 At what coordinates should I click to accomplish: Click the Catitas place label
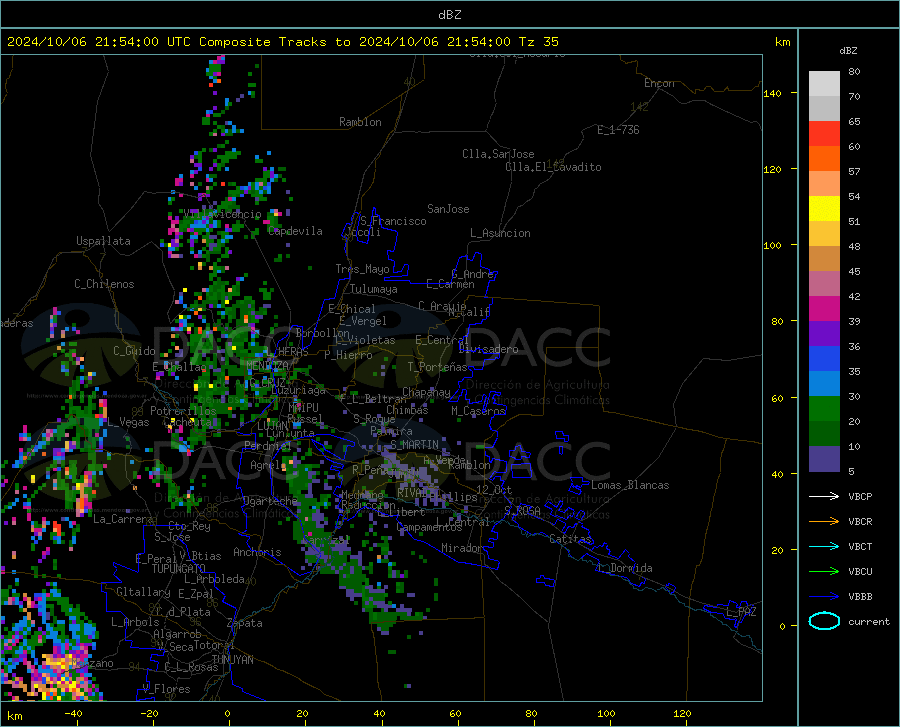click(x=571, y=539)
